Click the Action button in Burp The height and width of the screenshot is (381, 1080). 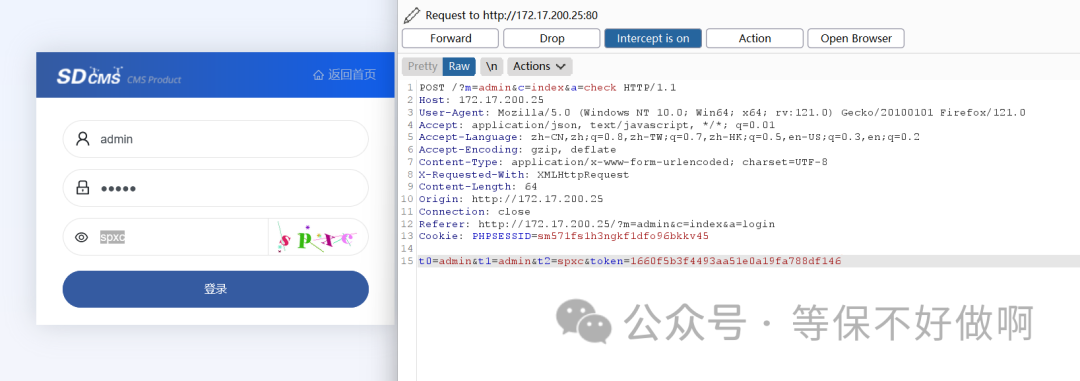click(755, 39)
